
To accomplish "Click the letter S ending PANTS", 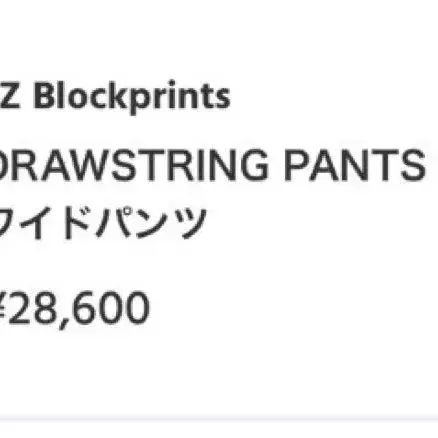I will point(413,165).
